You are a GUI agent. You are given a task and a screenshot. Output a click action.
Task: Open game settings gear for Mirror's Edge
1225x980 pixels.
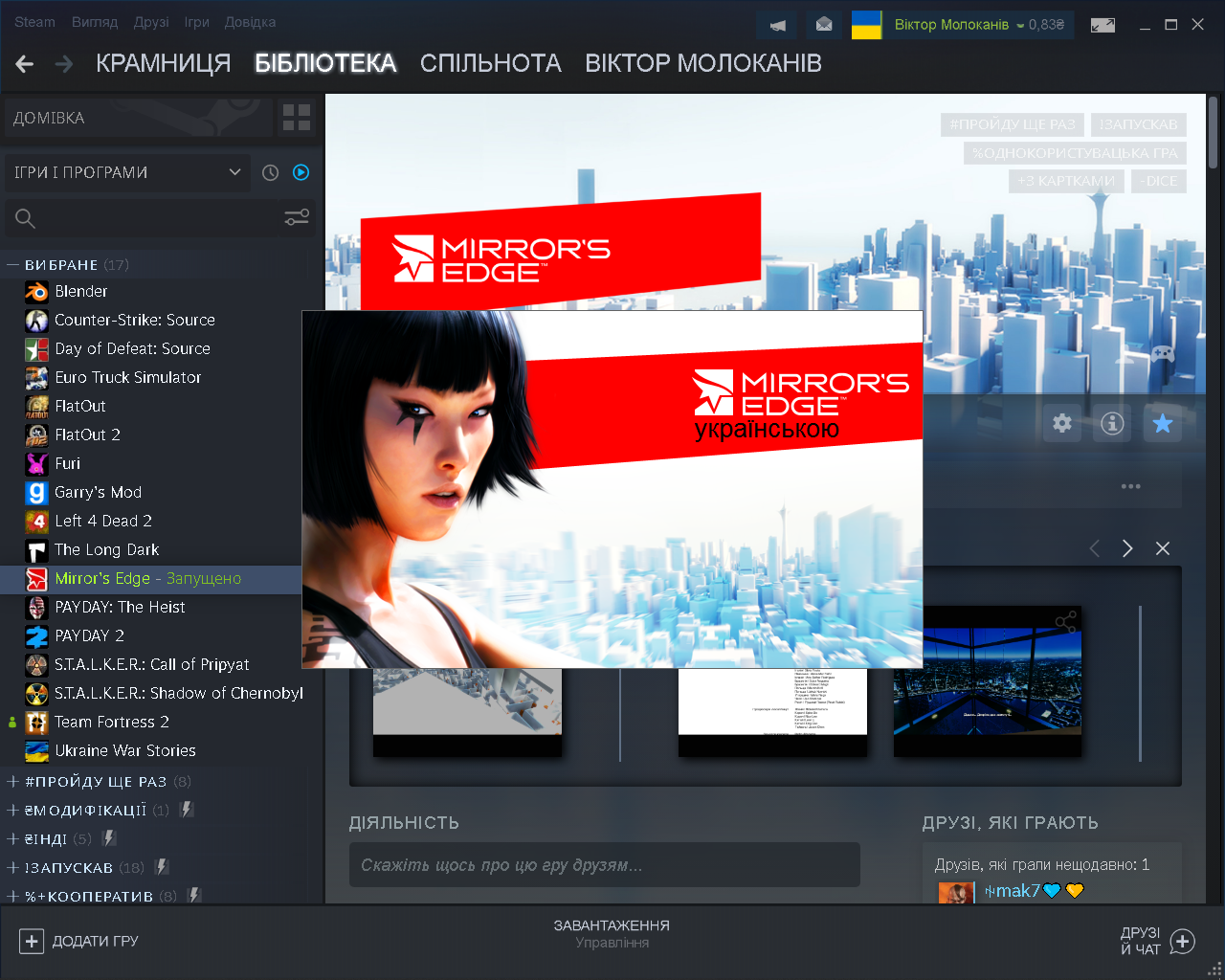tap(1062, 423)
